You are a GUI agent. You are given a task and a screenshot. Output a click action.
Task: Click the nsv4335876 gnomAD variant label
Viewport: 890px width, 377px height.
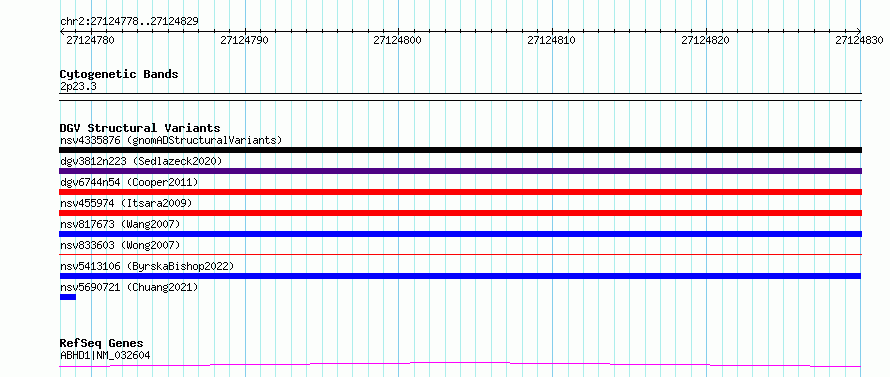click(171, 140)
